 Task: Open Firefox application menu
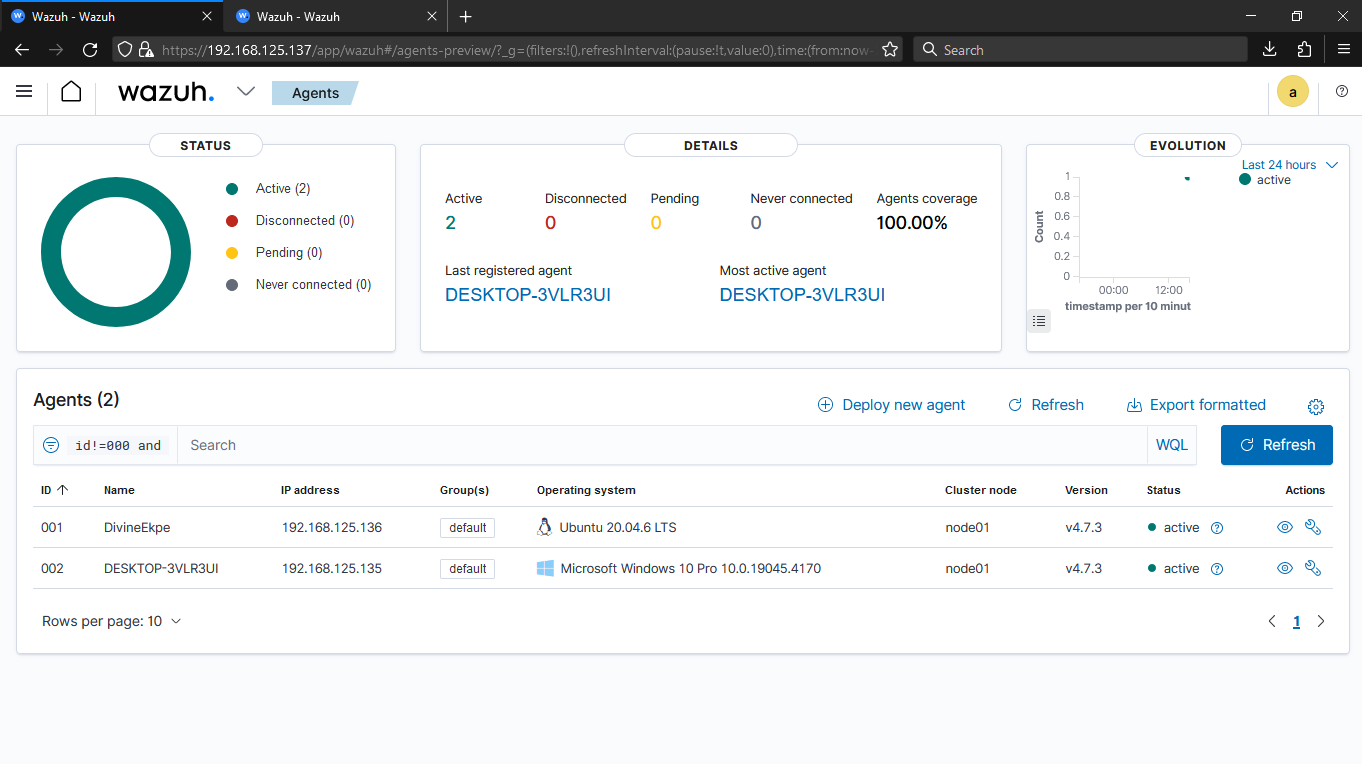[x=1343, y=49]
